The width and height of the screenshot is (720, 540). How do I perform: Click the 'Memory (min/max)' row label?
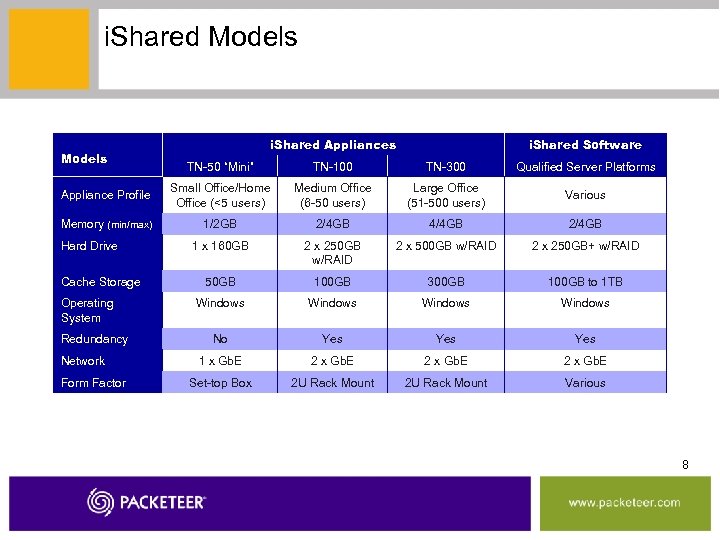[x=107, y=224]
